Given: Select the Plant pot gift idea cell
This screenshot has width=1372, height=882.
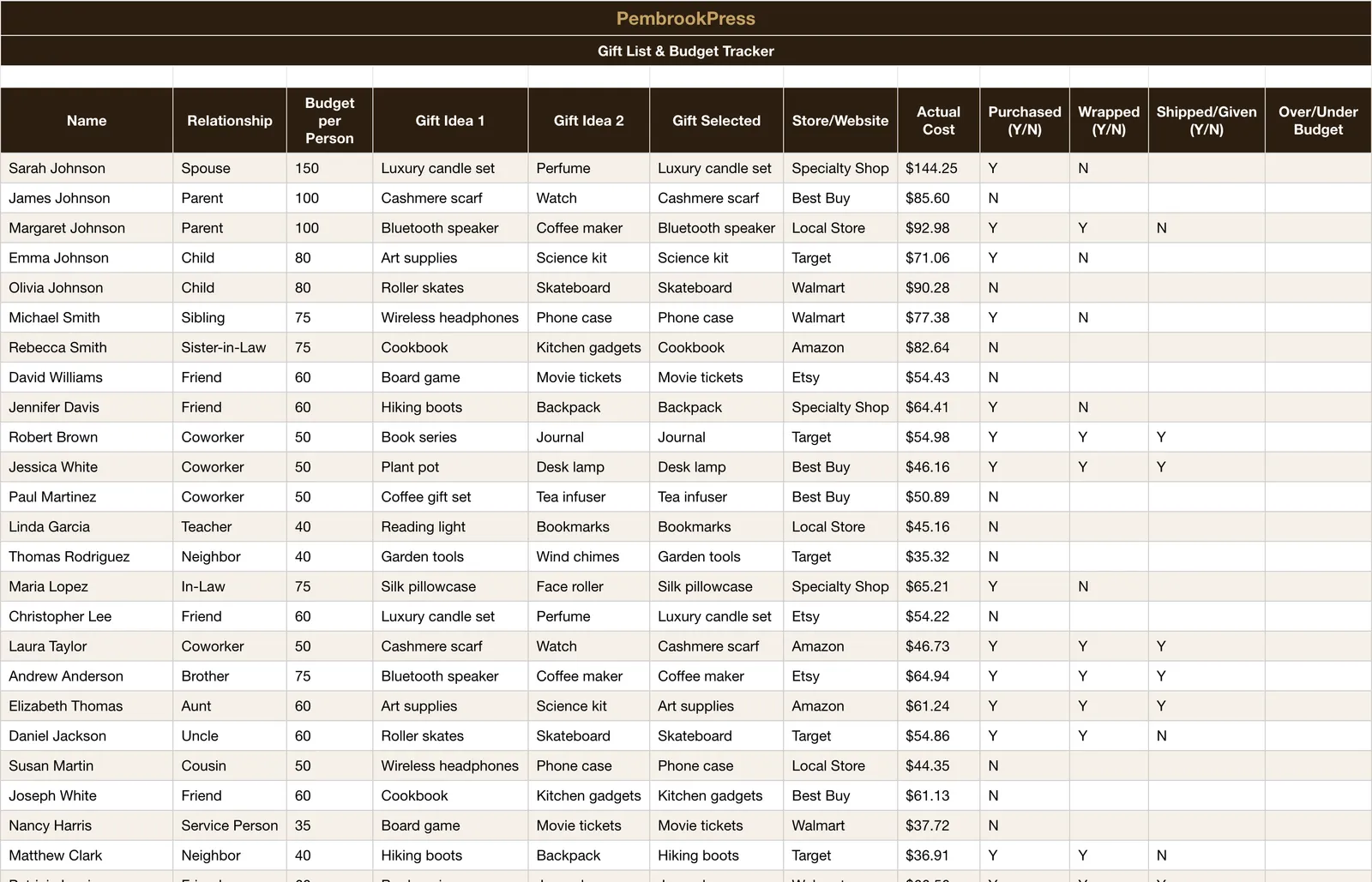Looking at the screenshot, I should pyautogui.click(x=450, y=467).
